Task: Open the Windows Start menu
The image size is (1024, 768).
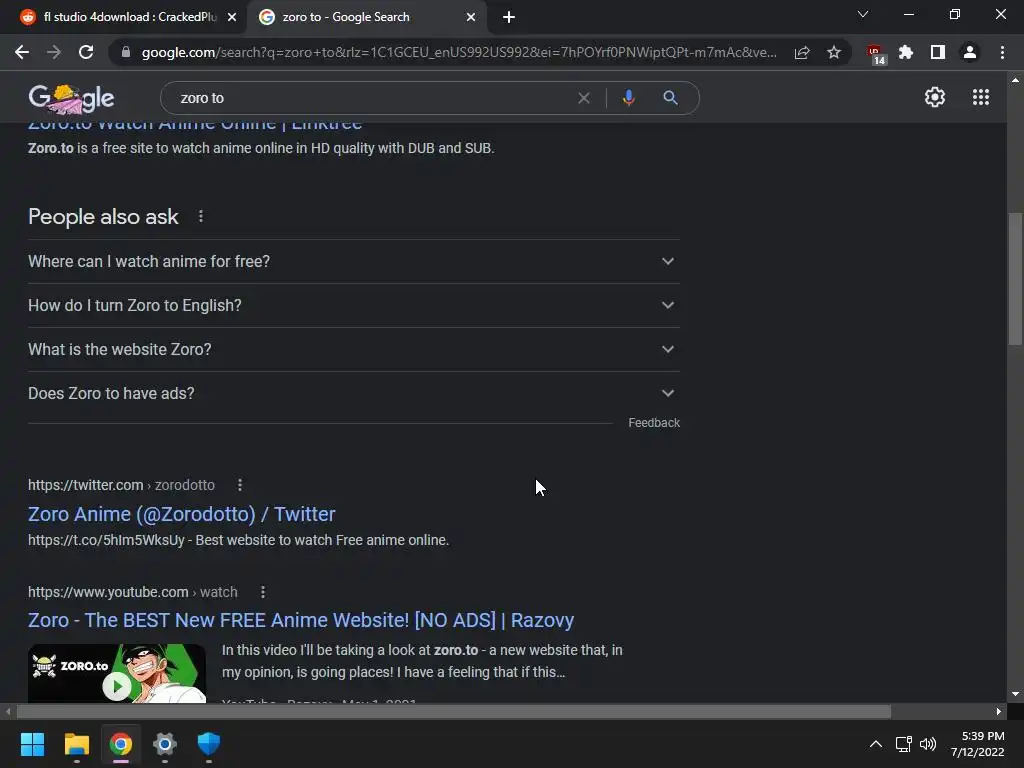Action: 32,744
